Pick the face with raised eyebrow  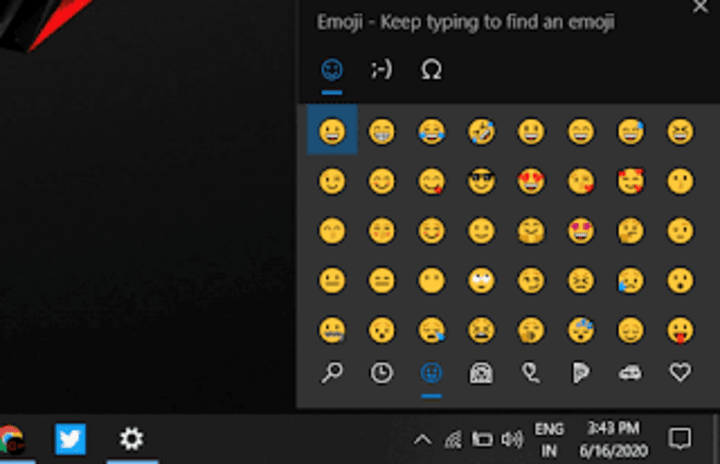click(x=680, y=231)
